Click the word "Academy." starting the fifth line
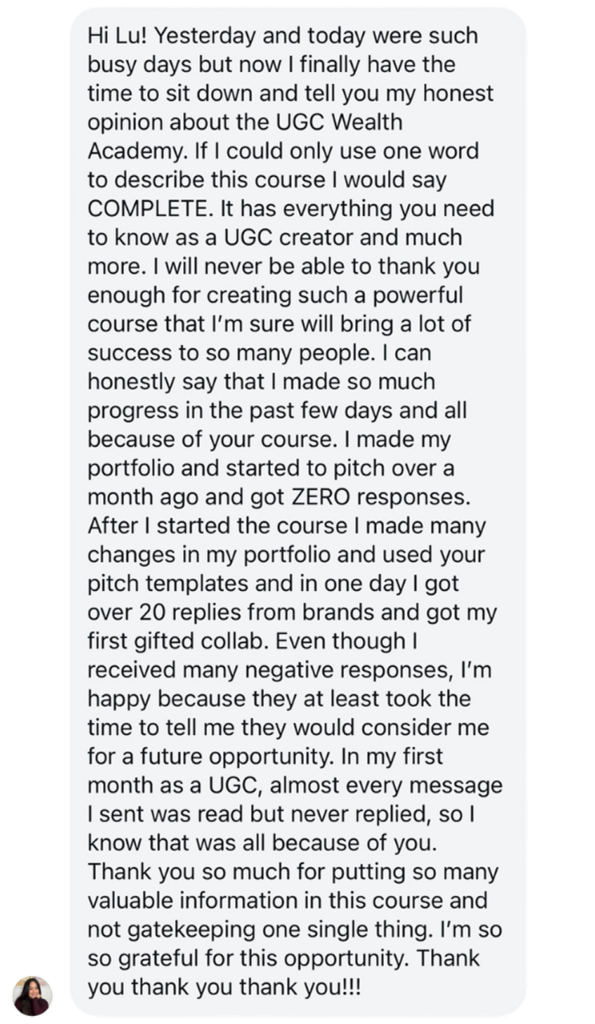This screenshot has width=595, height=1024. (x=138, y=151)
